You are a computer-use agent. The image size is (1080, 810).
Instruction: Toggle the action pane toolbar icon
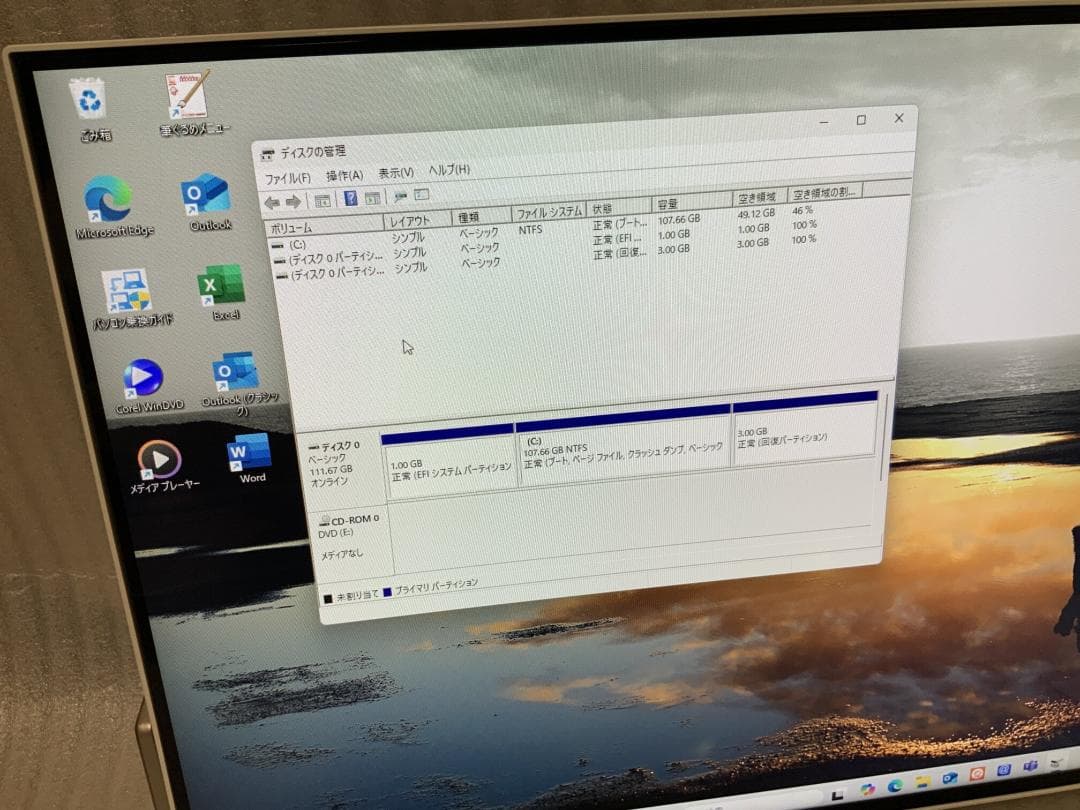372,197
